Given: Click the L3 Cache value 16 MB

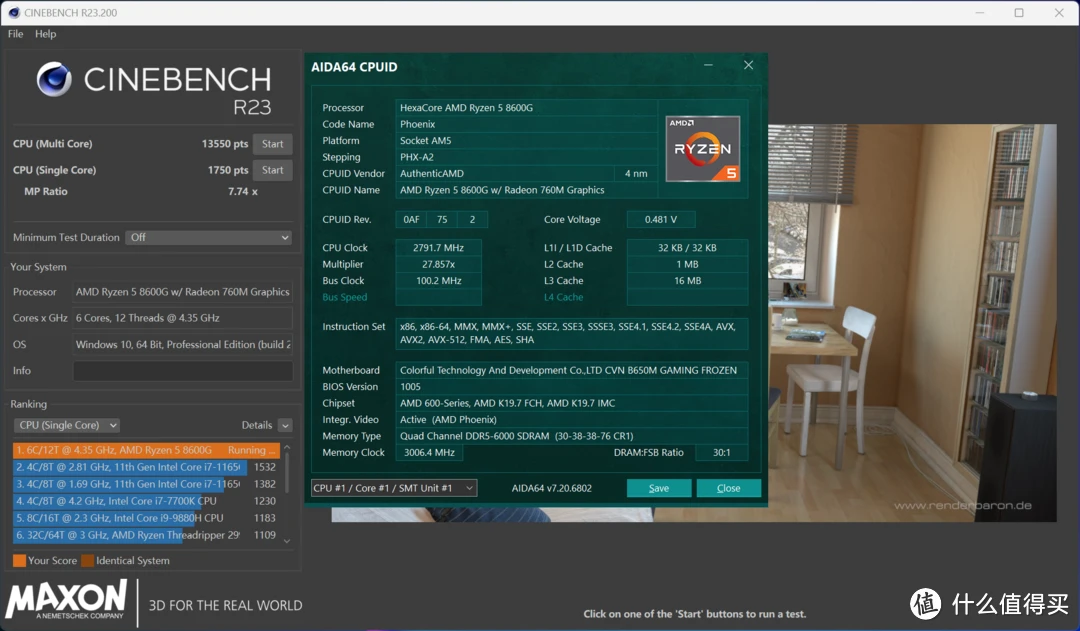Looking at the screenshot, I should (x=687, y=281).
